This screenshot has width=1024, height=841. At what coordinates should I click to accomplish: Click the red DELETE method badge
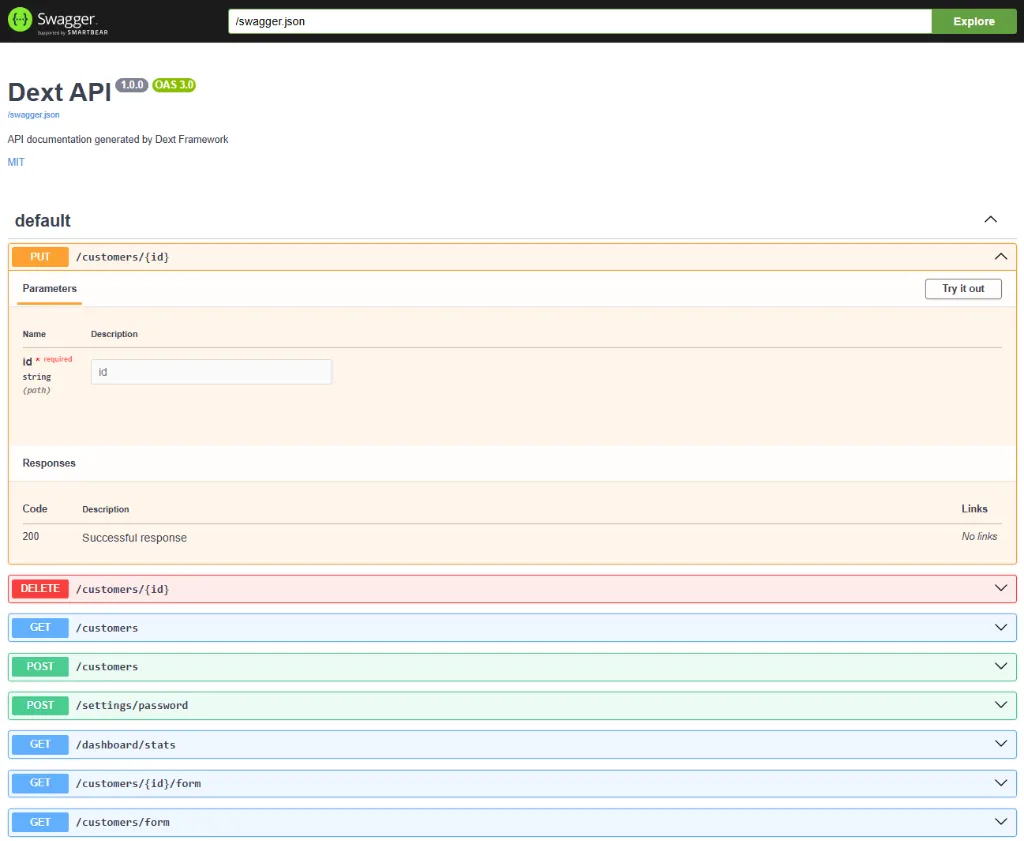[x=39, y=588]
